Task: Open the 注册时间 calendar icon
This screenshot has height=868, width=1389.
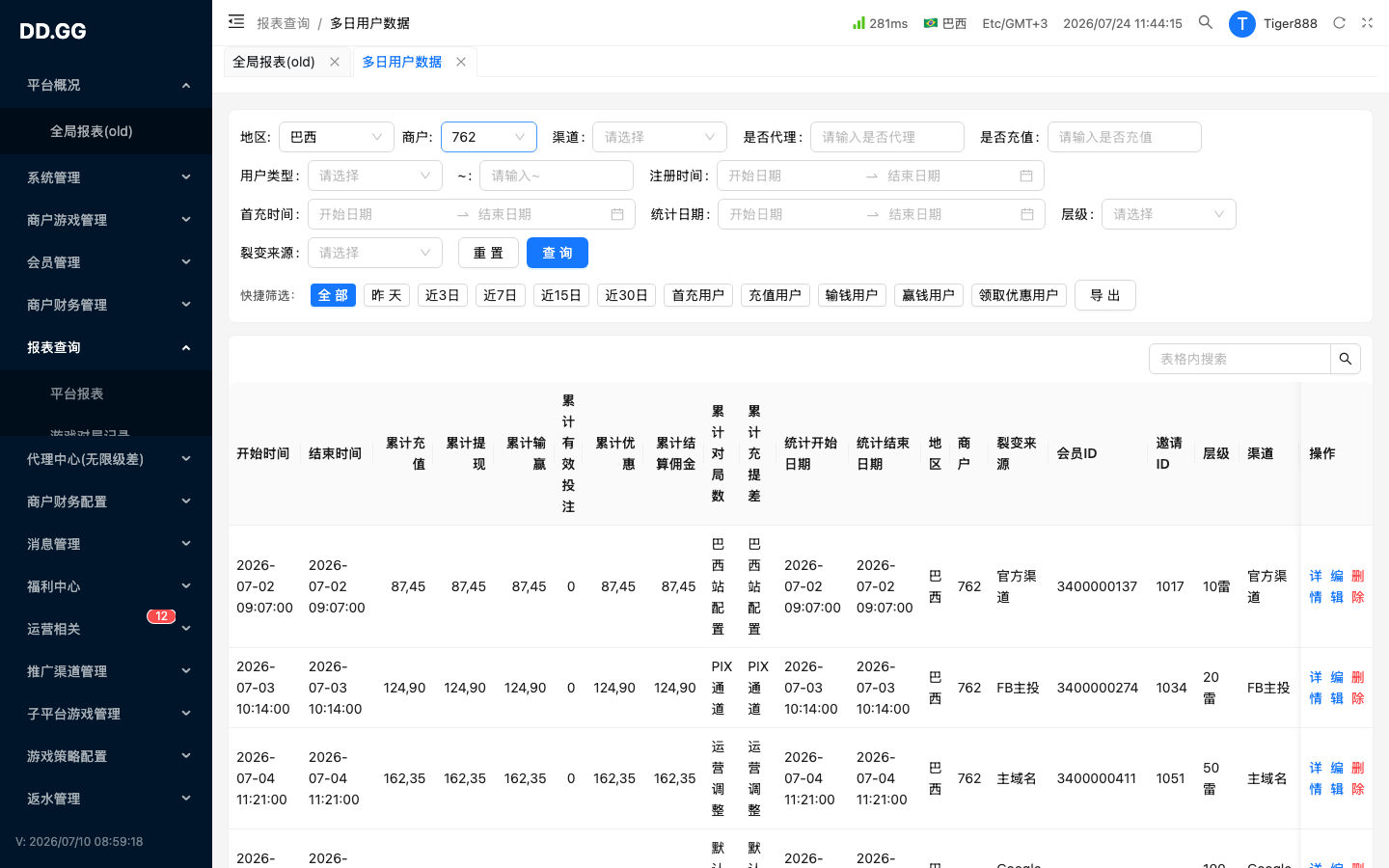Action: click(x=1026, y=176)
